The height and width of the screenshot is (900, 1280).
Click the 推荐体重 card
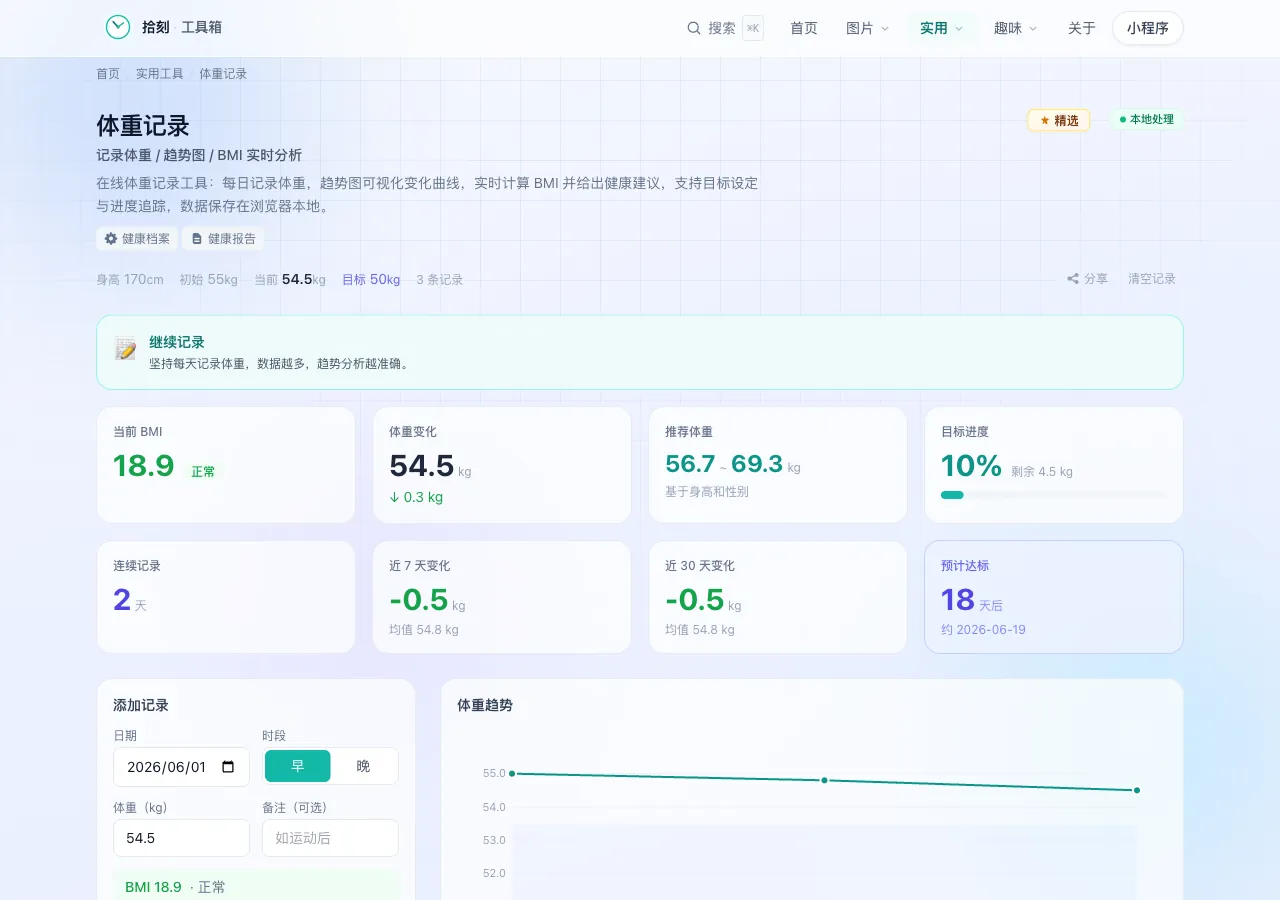click(x=778, y=465)
